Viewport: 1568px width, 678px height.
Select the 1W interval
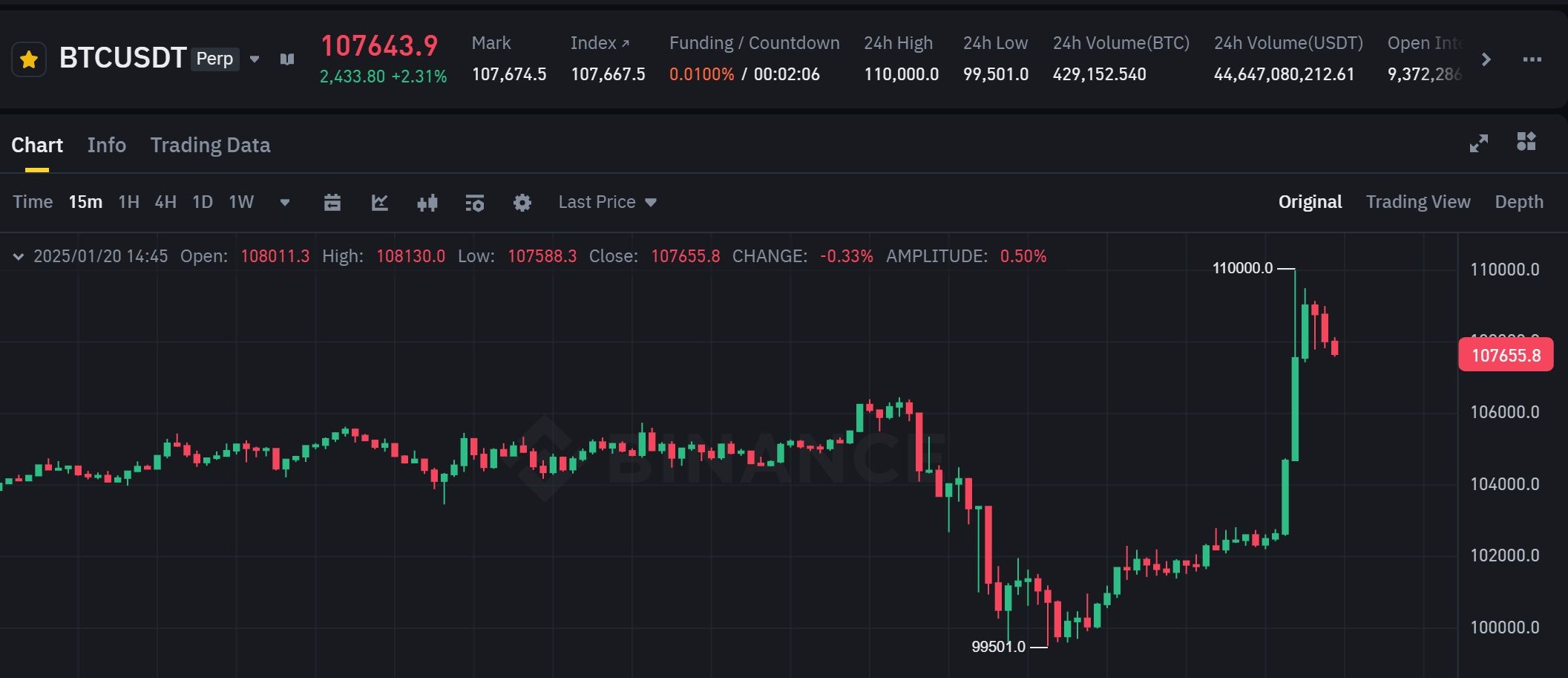(241, 202)
